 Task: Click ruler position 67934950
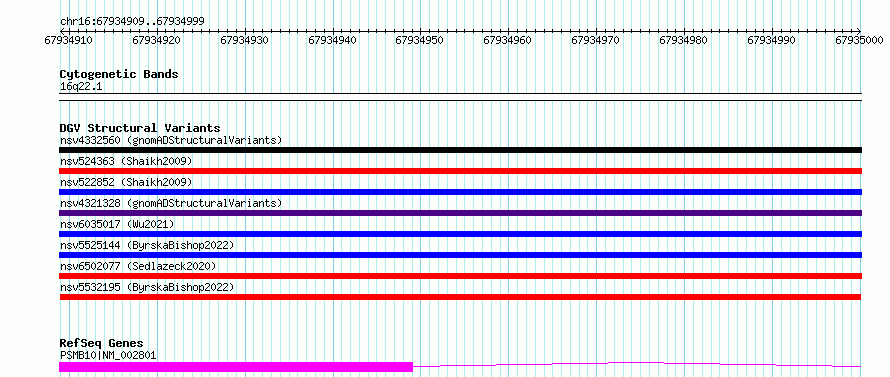tap(420, 40)
